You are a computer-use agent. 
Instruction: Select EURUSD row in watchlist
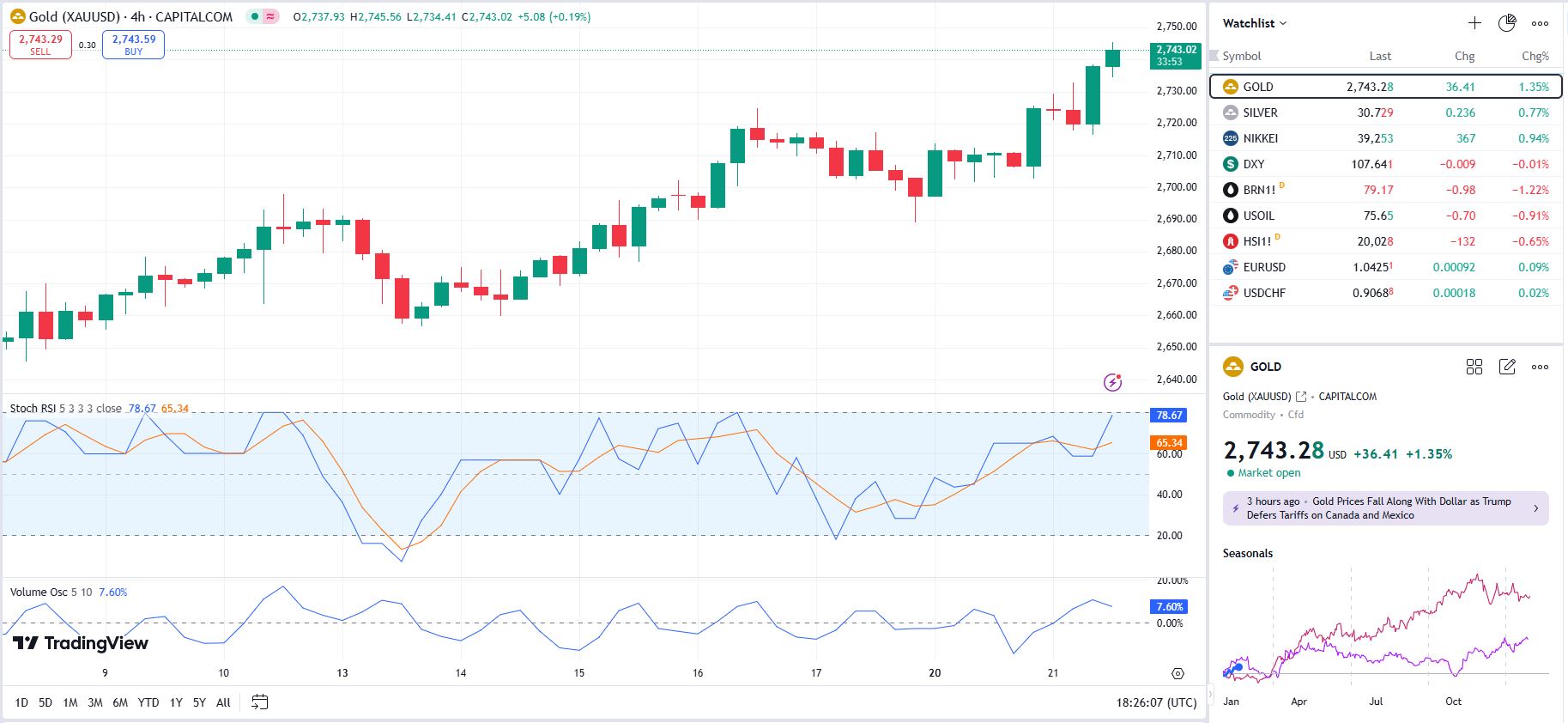tap(1264, 267)
